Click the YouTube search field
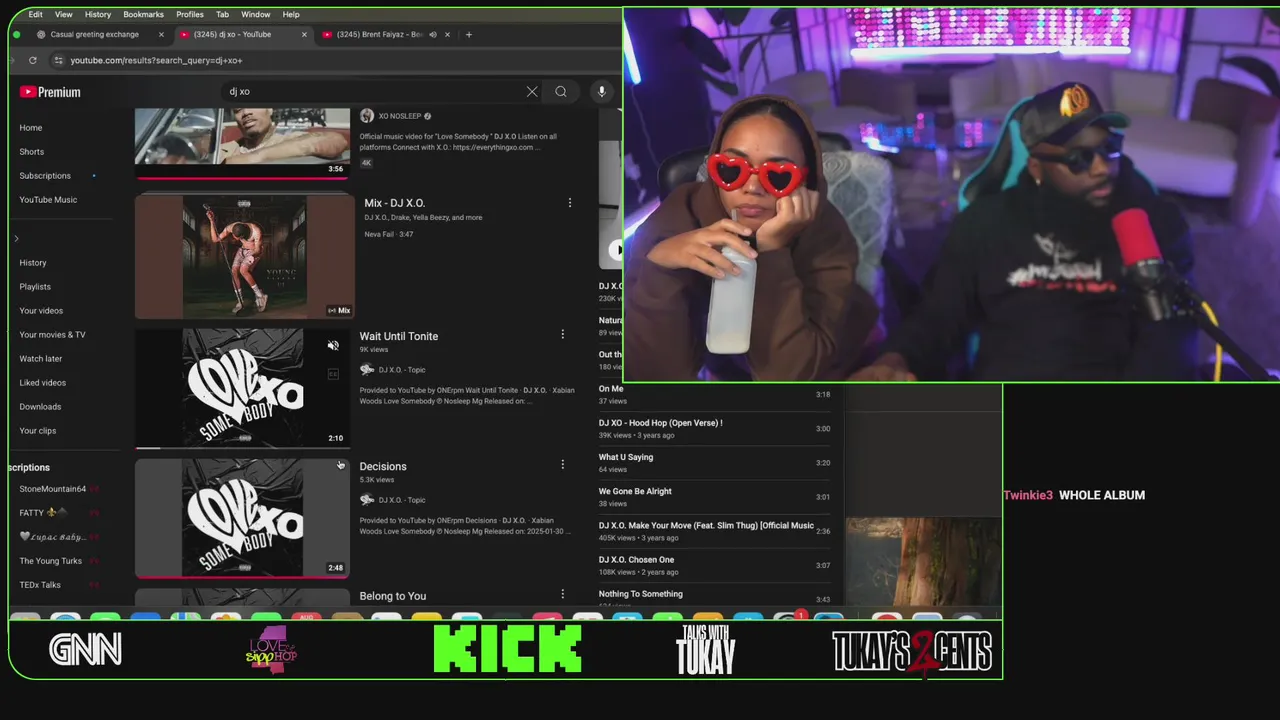The height and width of the screenshot is (720, 1280). pyautogui.click(x=375, y=91)
